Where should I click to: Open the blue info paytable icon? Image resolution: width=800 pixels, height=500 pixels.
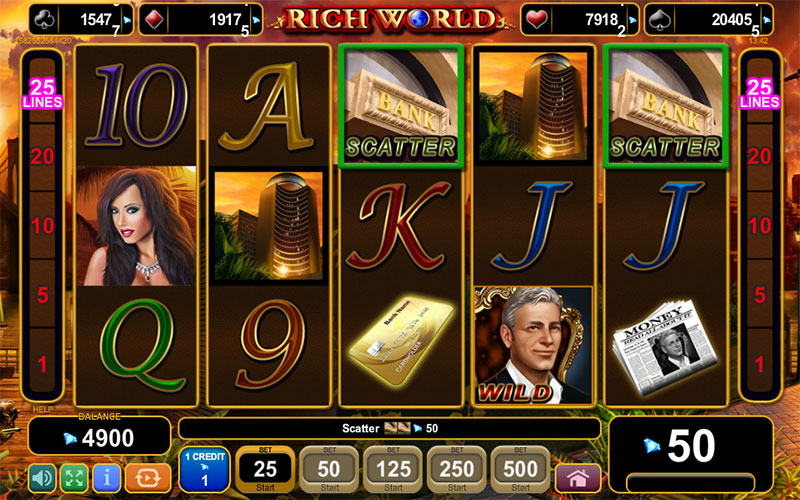(x=106, y=479)
